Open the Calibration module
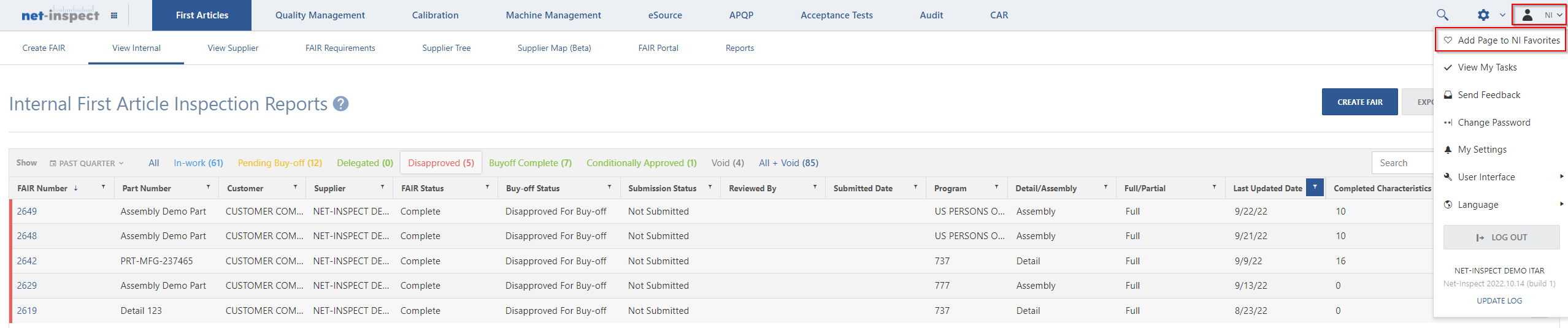The width and height of the screenshot is (1568, 328). 435,15
